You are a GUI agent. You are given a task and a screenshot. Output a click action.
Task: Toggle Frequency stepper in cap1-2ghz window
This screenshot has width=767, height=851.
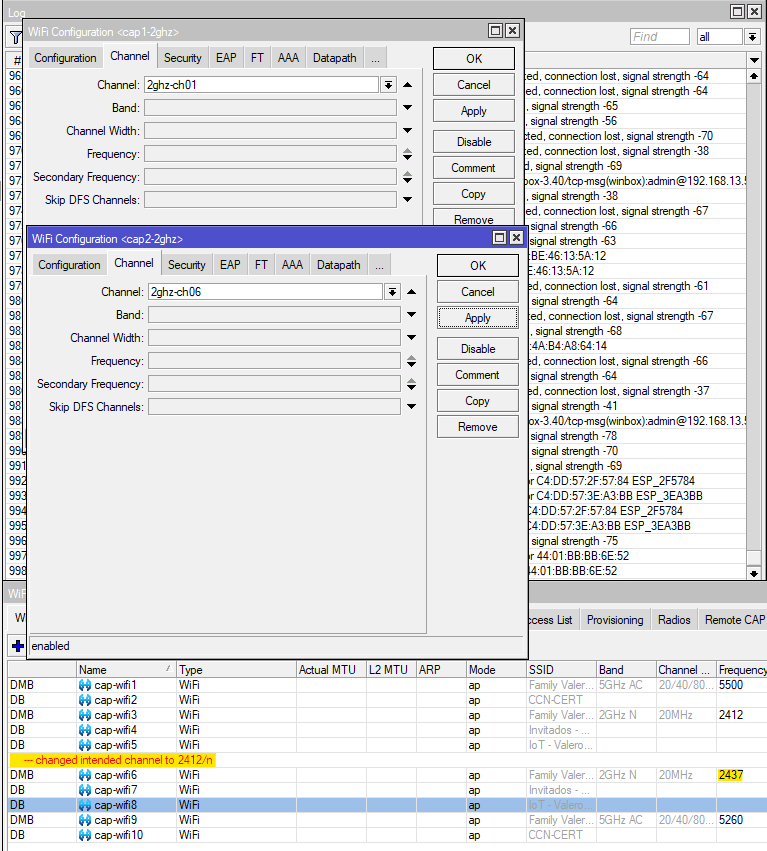408,154
